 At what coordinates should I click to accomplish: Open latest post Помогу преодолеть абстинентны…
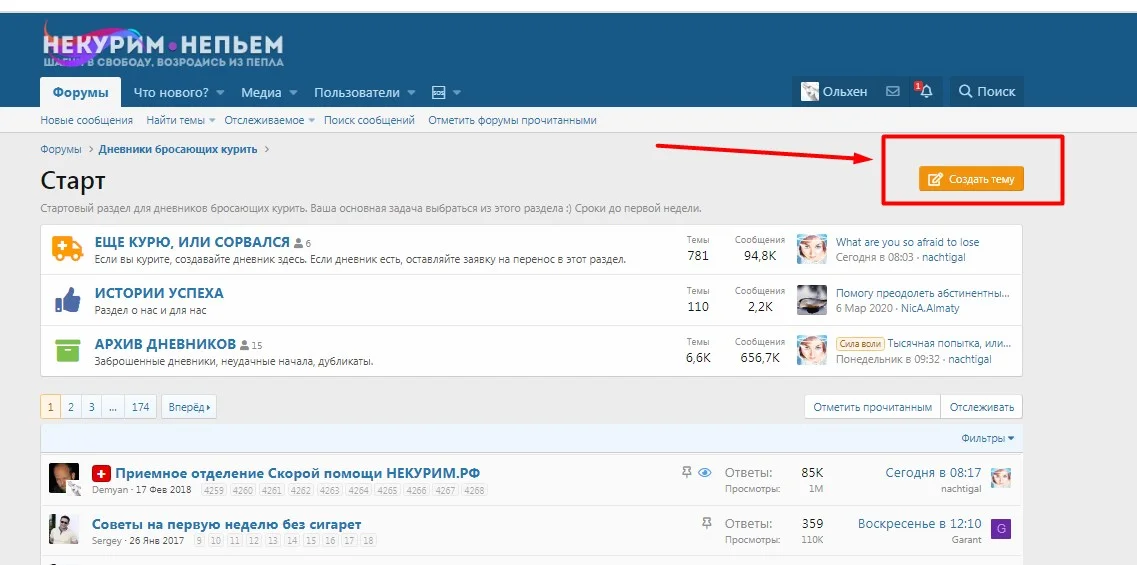[922, 293]
